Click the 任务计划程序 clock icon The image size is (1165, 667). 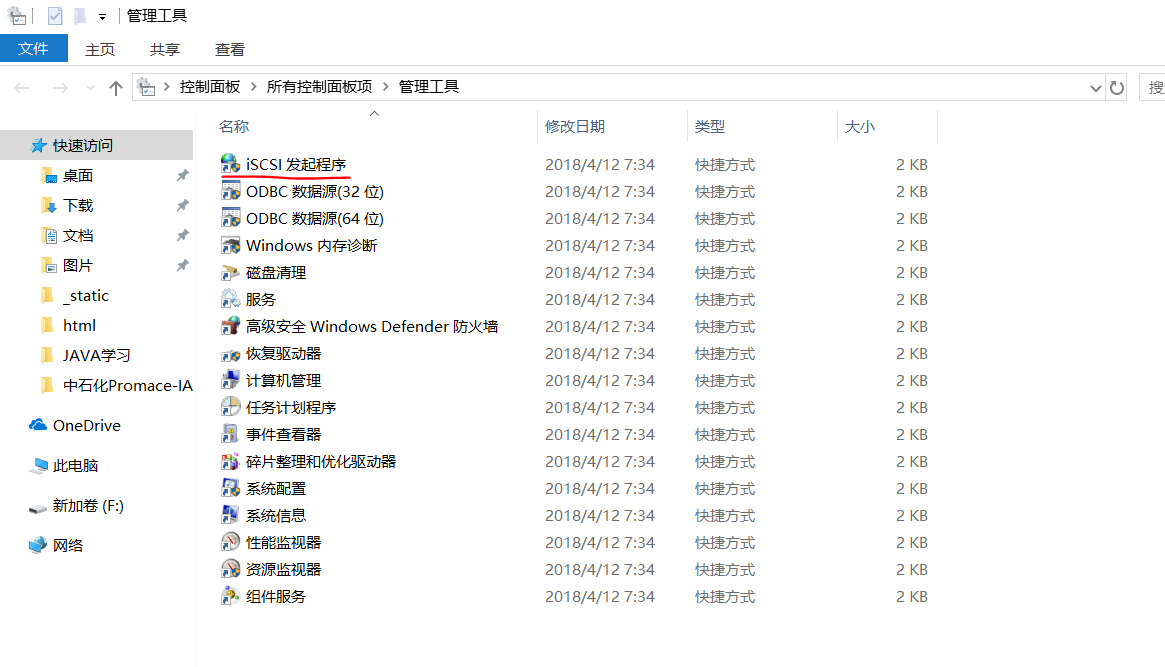[x=230, y=407]
